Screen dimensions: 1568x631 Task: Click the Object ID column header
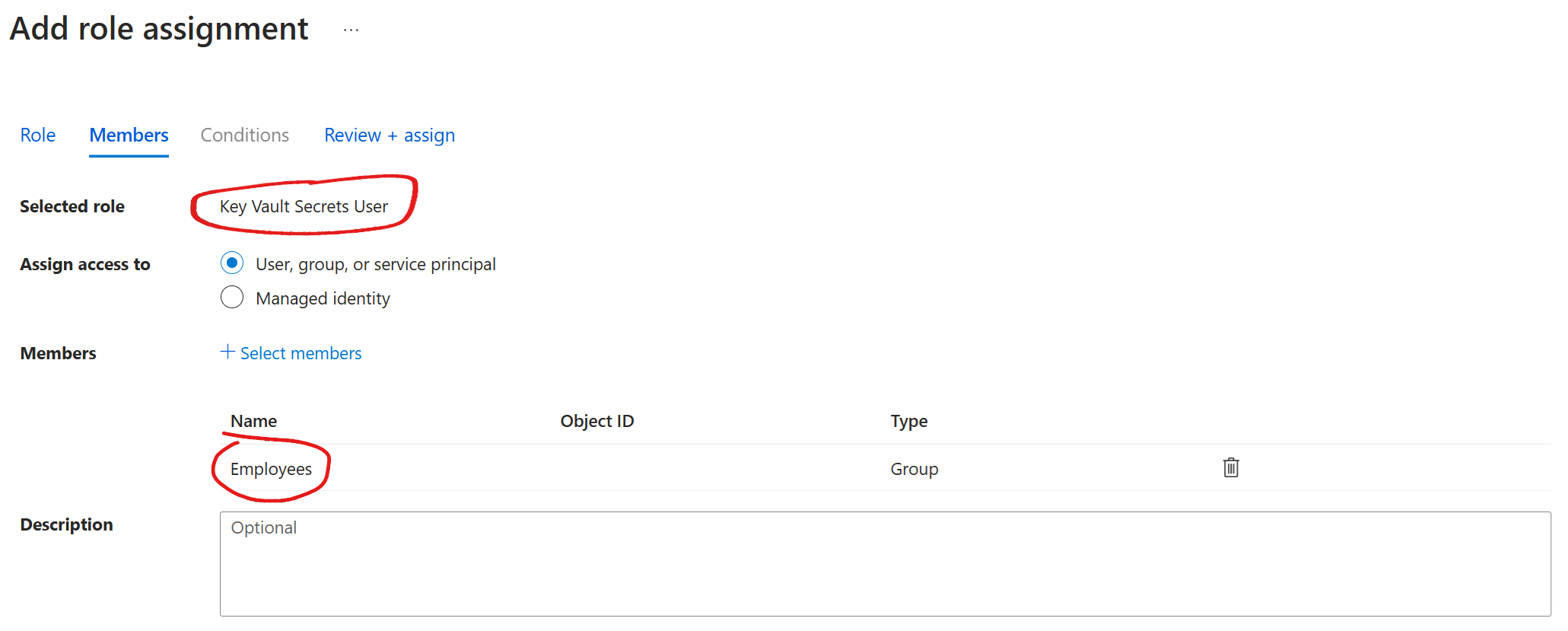coord(596,421)
